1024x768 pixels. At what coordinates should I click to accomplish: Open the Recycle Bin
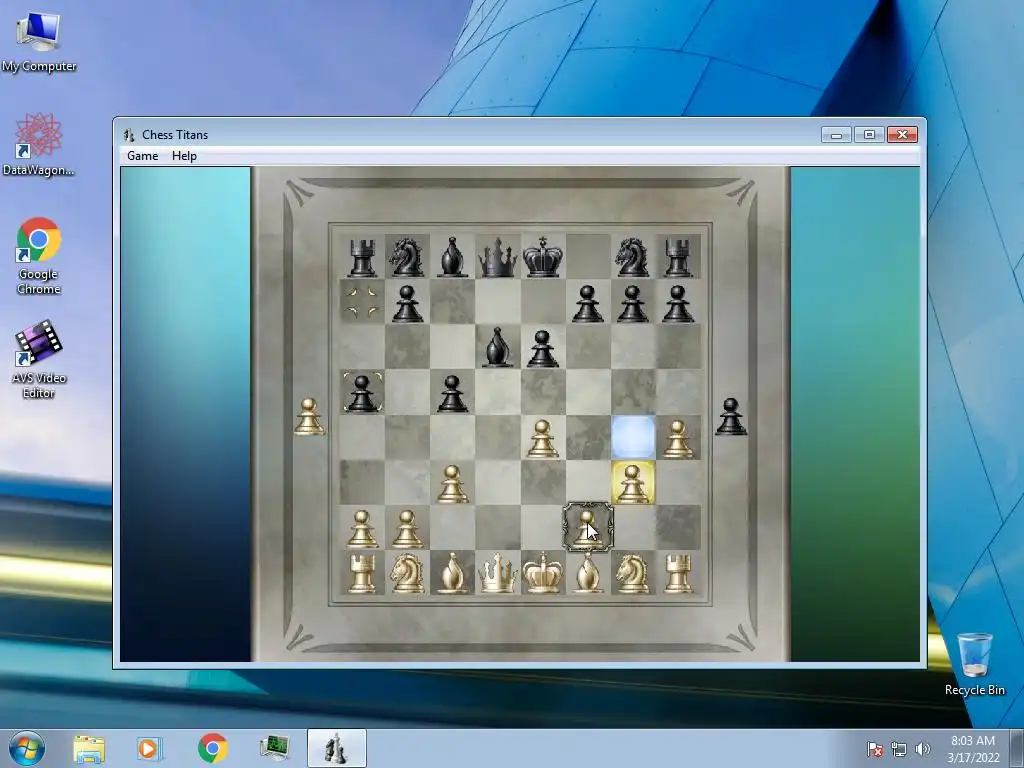pos(975,664)
